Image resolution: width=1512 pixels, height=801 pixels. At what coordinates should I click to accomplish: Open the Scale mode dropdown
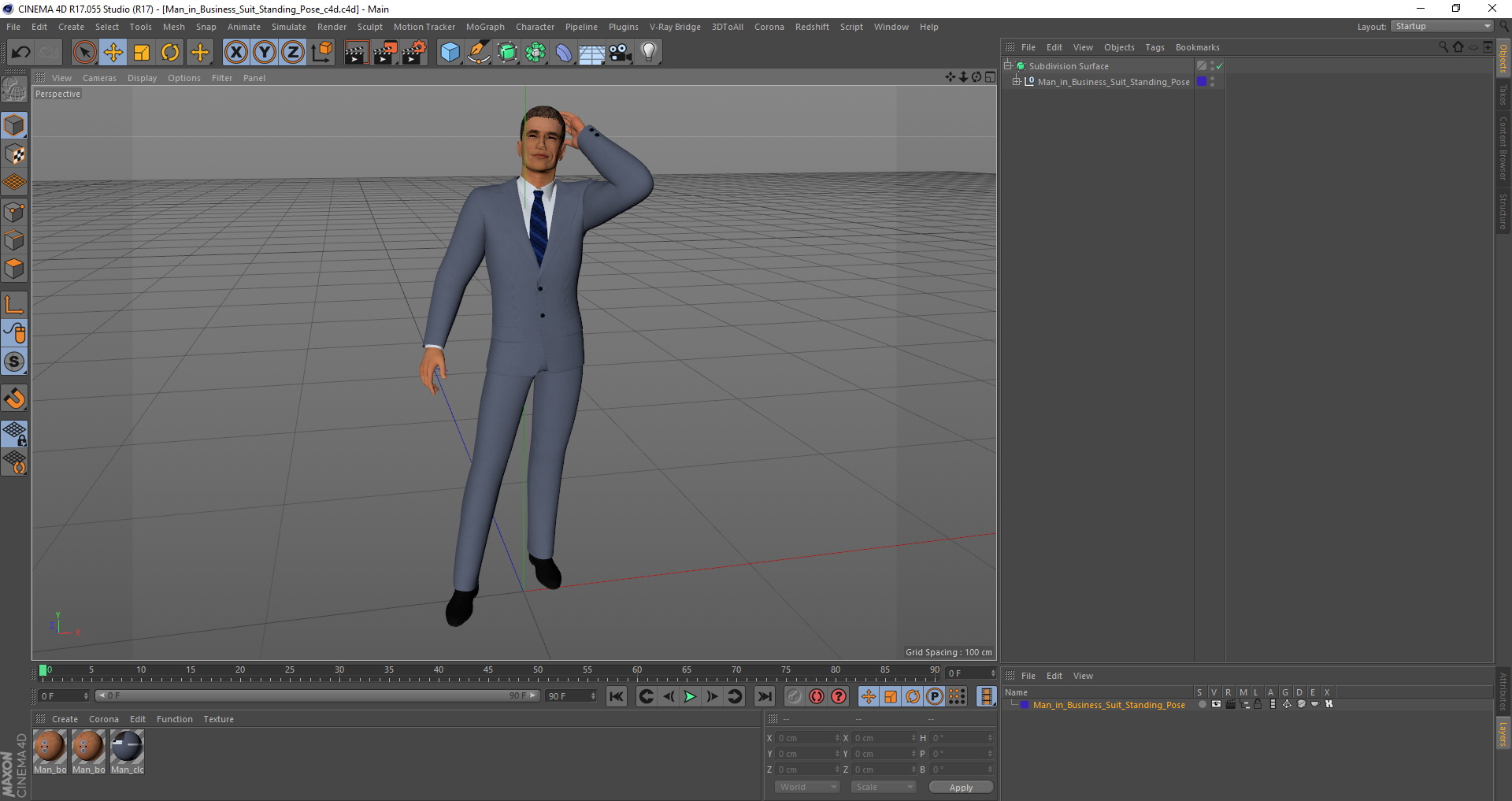884,787
